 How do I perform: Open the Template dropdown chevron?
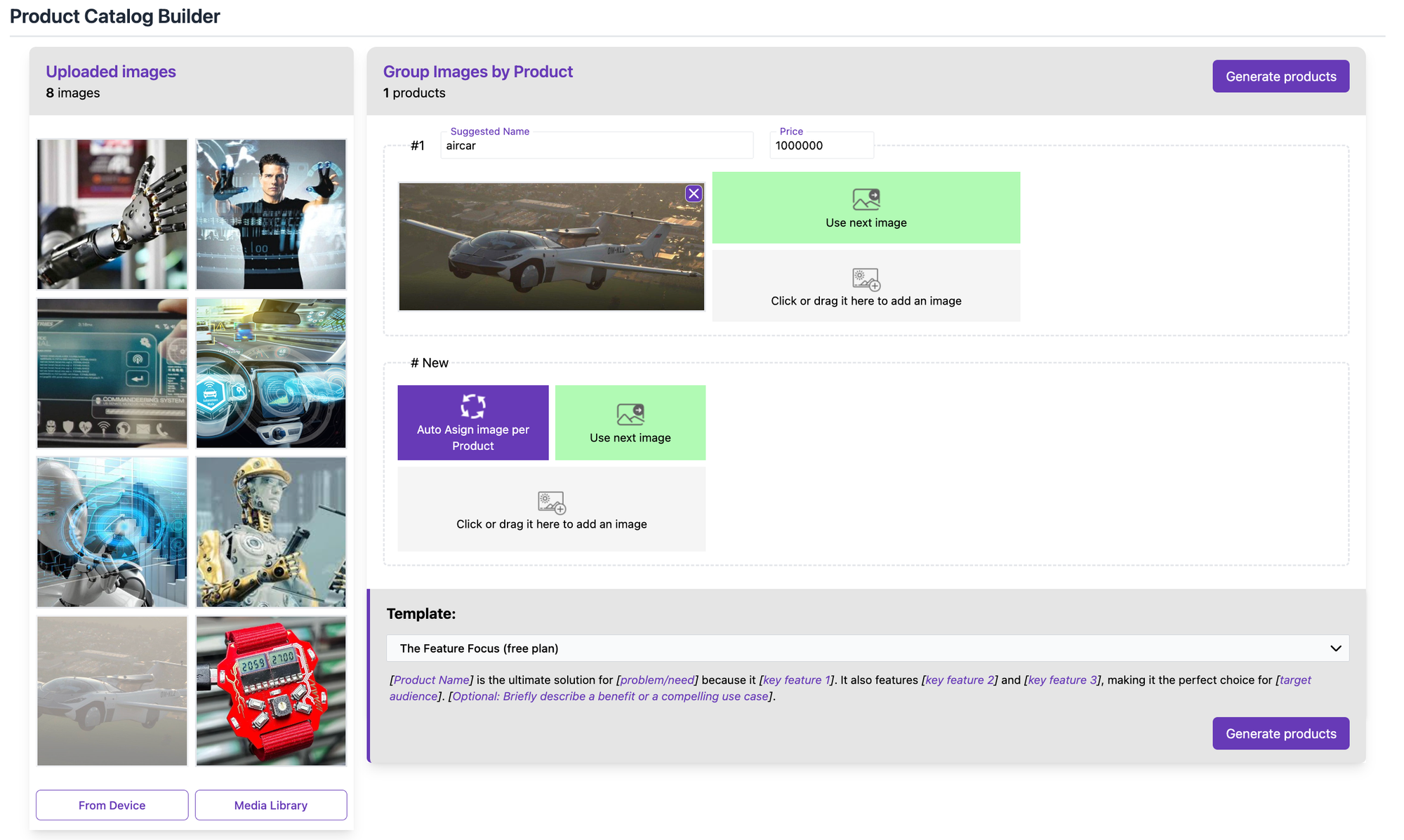click(x=1335, y=648)
